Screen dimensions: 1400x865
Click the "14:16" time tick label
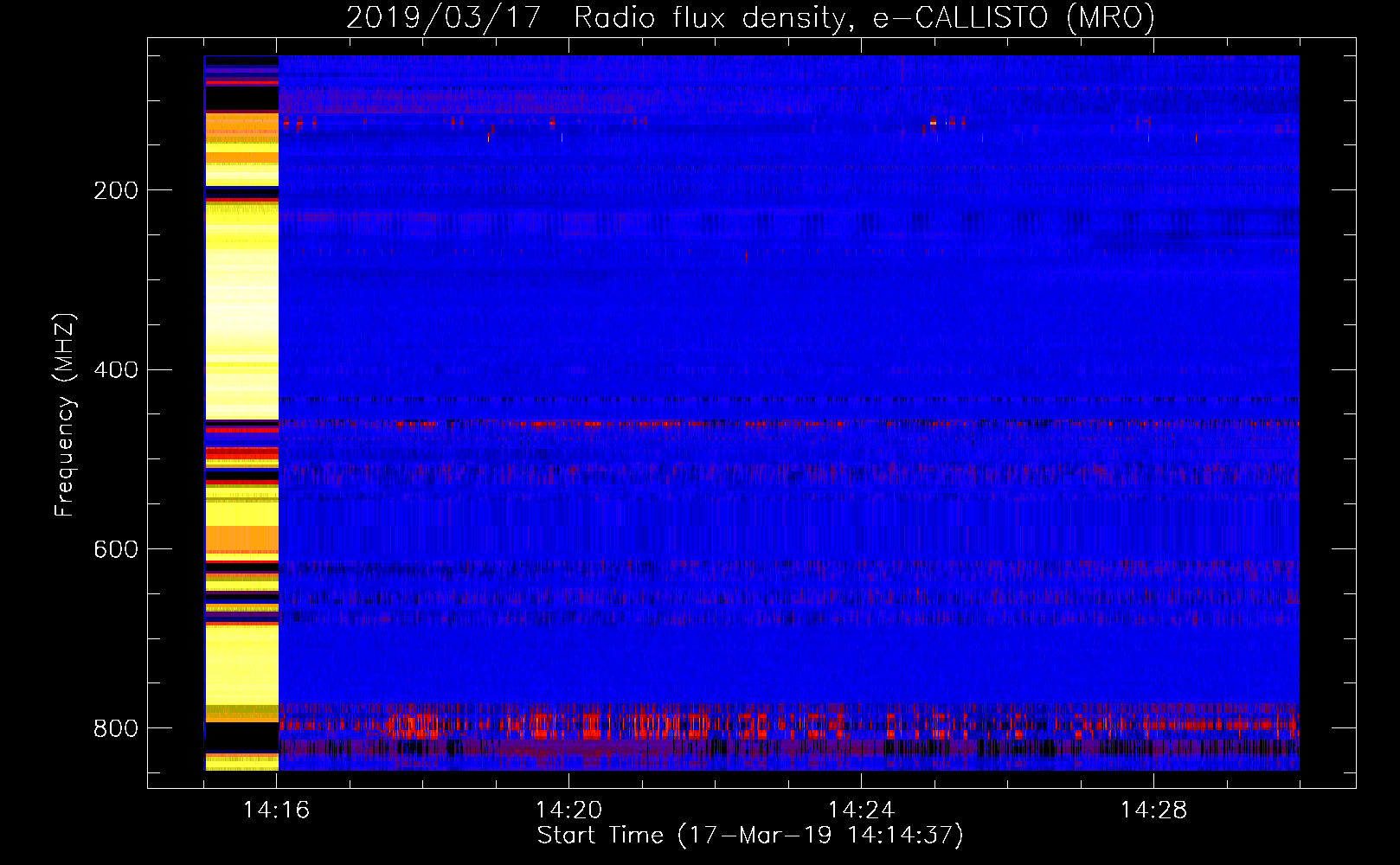click(277, 811)
